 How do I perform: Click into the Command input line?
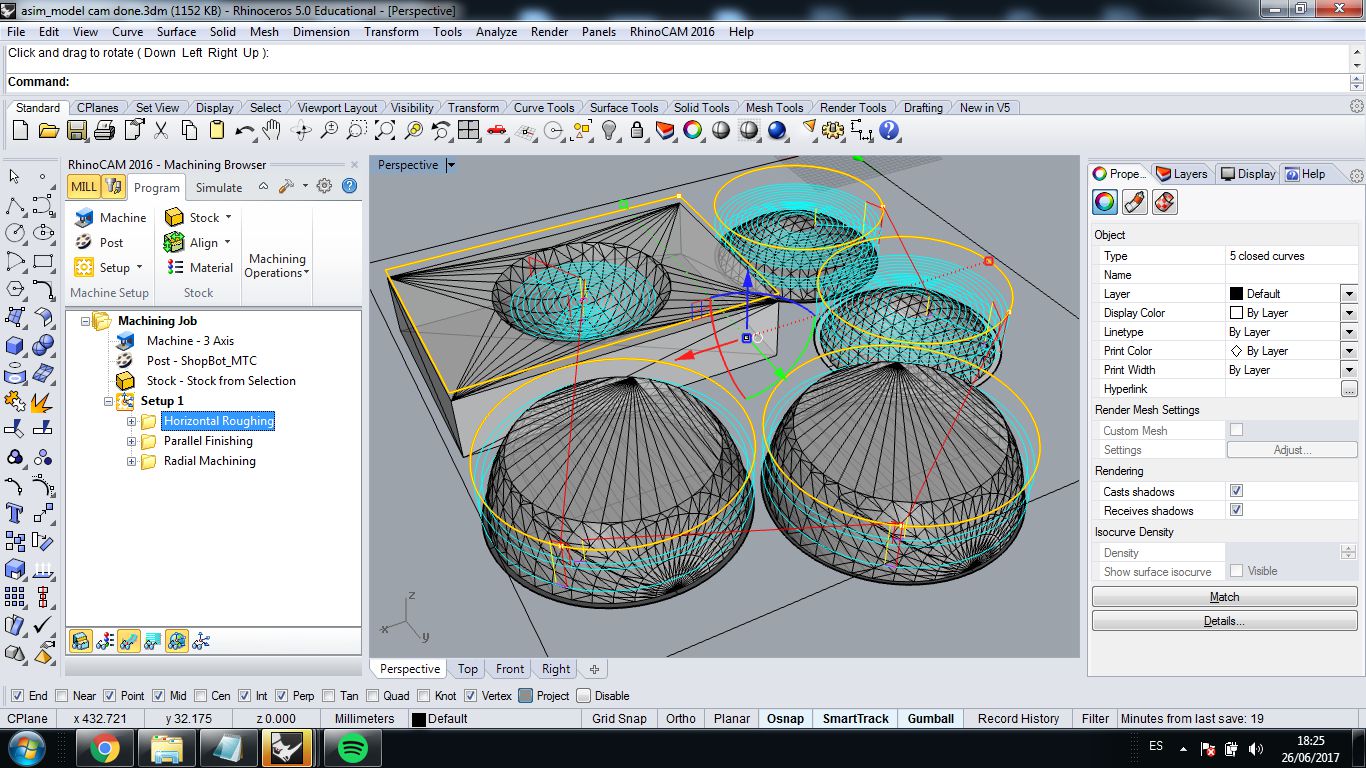pyautogui.click(x=710, y=82)
